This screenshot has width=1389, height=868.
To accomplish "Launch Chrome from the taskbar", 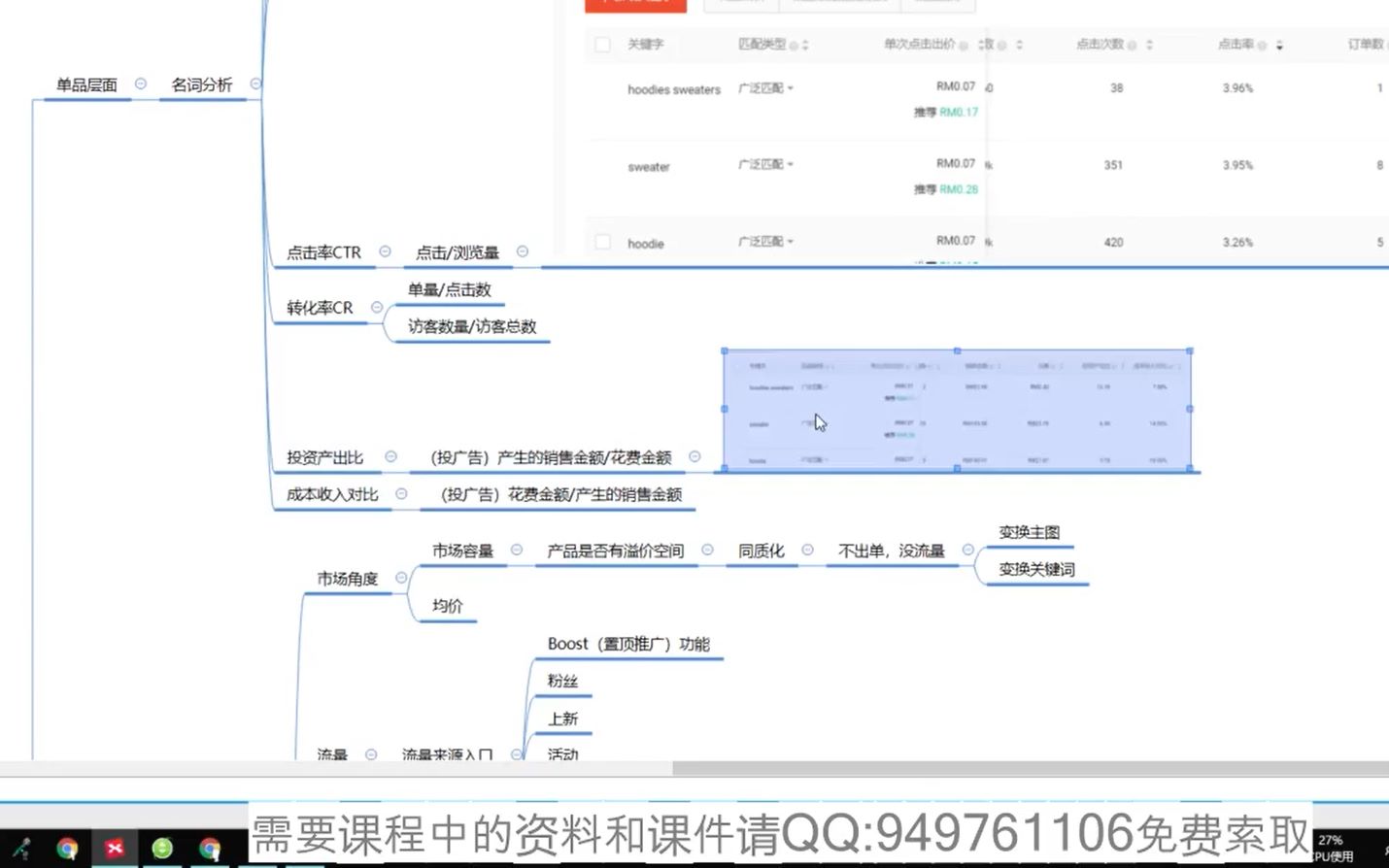I will (67, 849).
